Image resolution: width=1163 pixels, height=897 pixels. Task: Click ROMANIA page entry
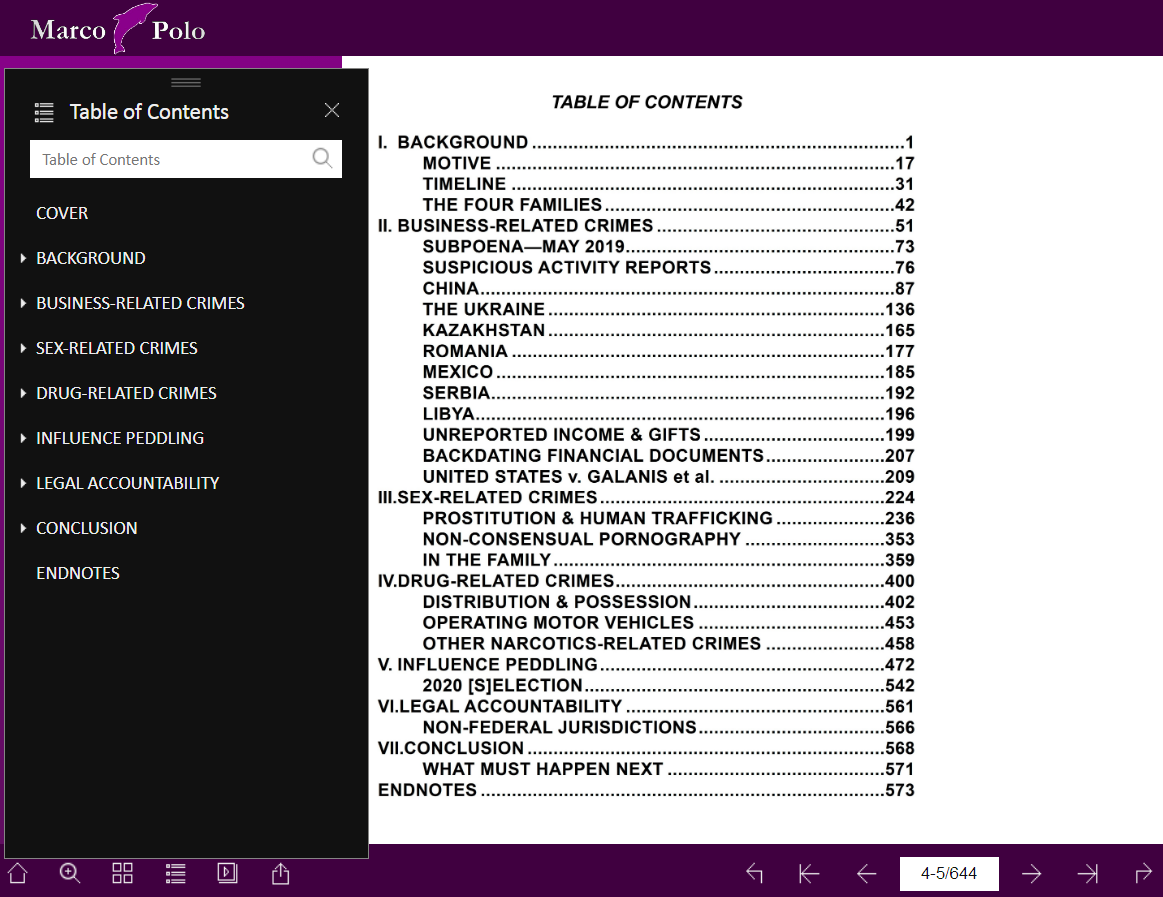[668, 351]
